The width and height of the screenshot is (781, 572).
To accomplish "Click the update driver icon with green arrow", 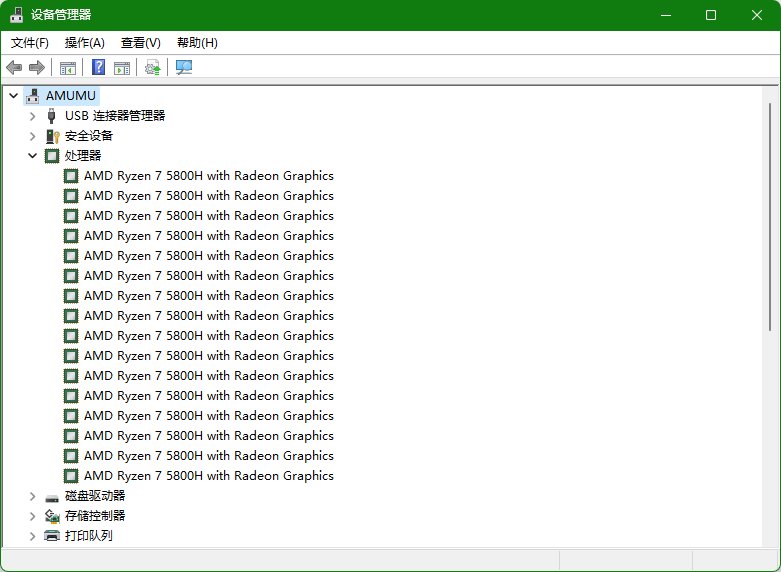I will 153,67.
